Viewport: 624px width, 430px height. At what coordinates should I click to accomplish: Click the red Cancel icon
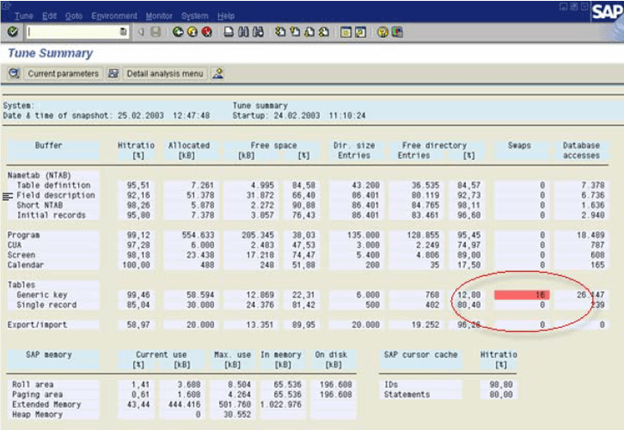(206, 32)
